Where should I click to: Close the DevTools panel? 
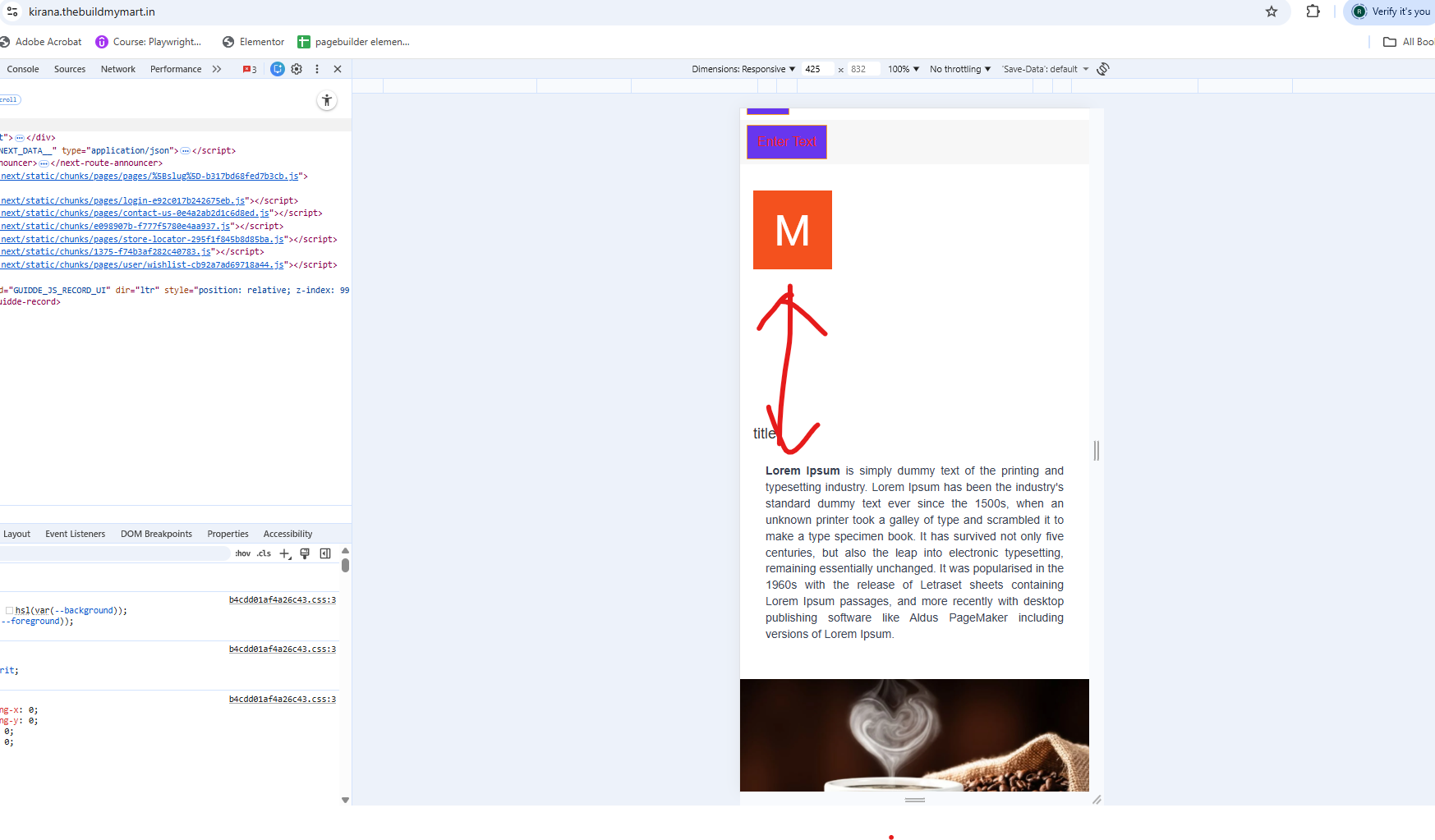click(x=338, y=69)
